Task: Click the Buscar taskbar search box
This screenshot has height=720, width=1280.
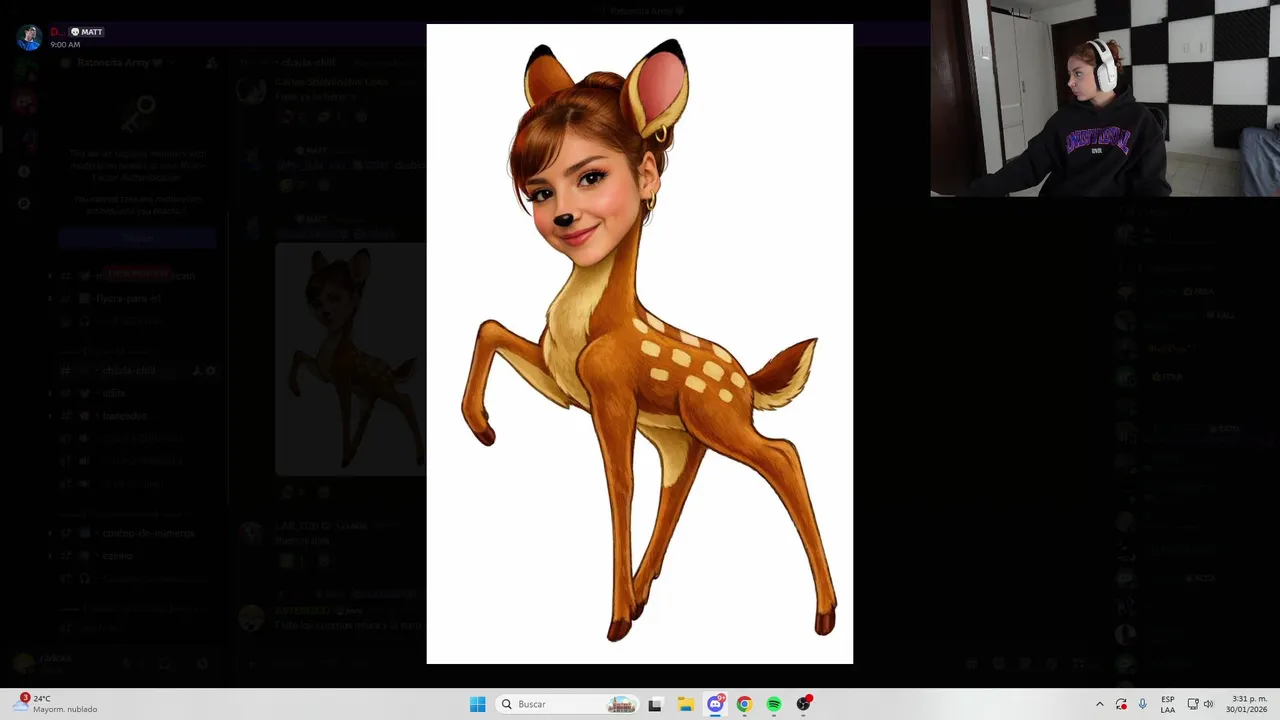Action: tap(568, 704)
